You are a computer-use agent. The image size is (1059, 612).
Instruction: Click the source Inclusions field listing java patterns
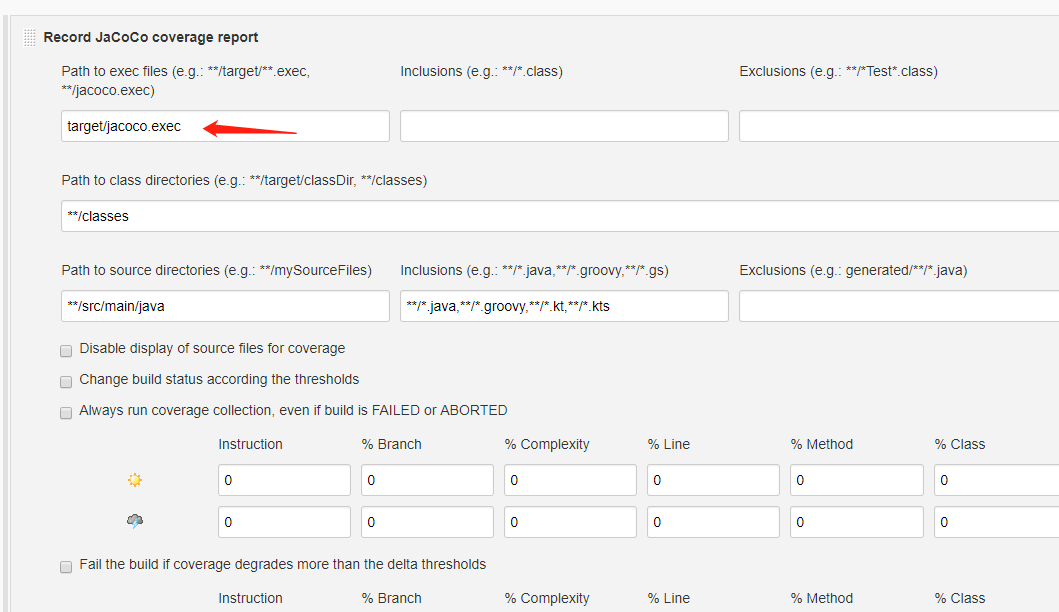tap(564, 306)
